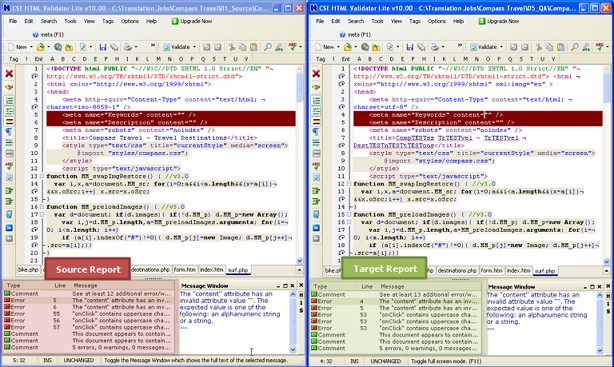Click the Print icon in the left window toolbar
The width and height of the screenshot is (614, 367).
coord(128,47)
